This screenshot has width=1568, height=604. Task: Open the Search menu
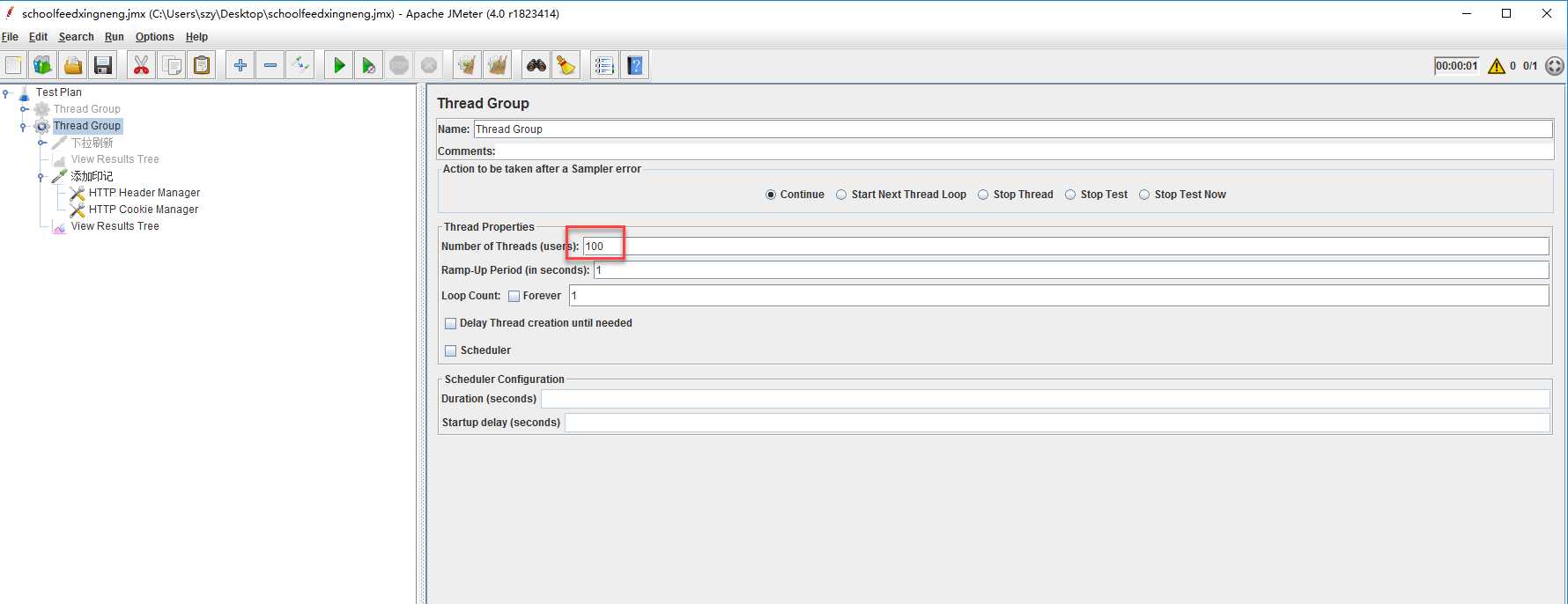pos(76,37)
